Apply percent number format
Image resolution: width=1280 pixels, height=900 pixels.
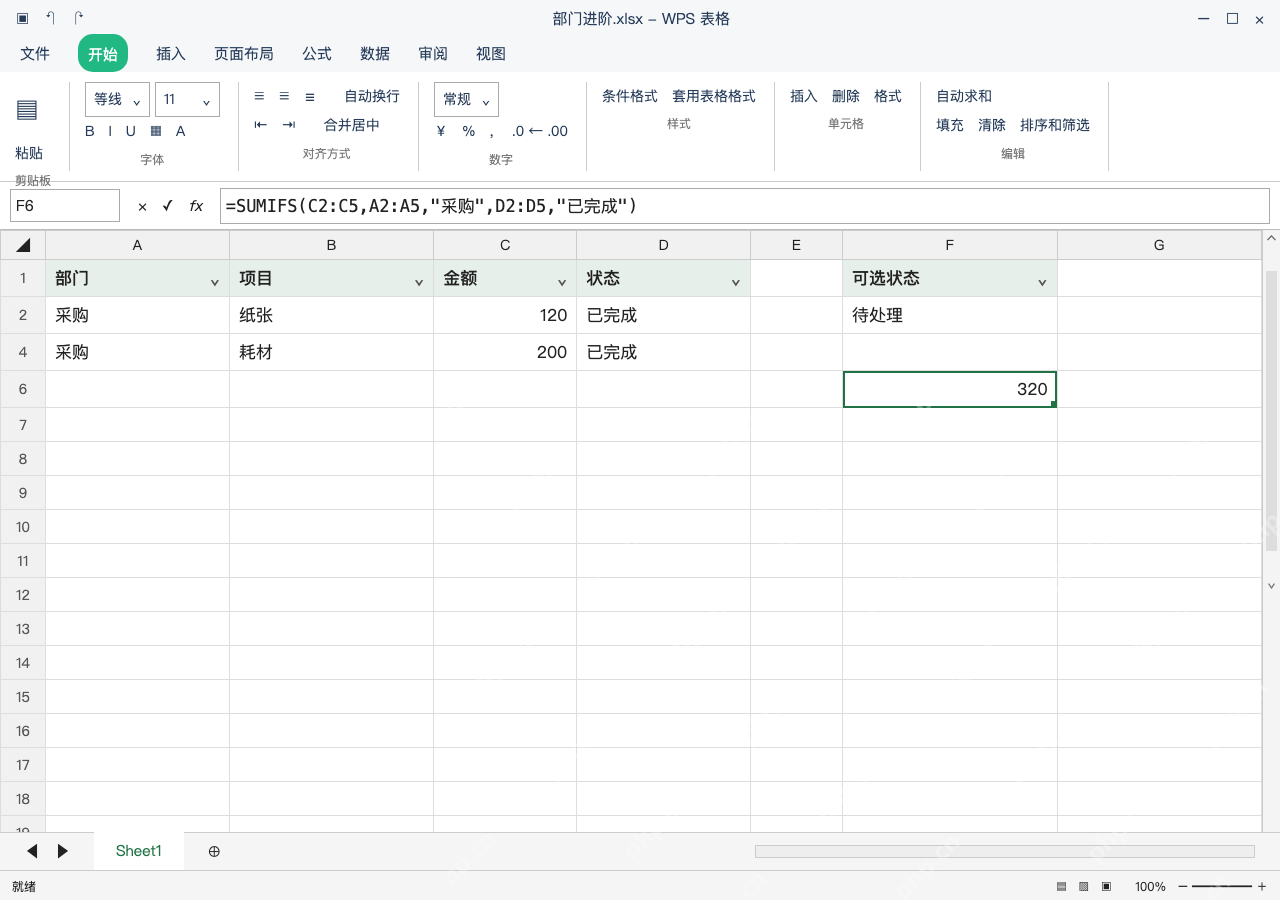point(468,131)
